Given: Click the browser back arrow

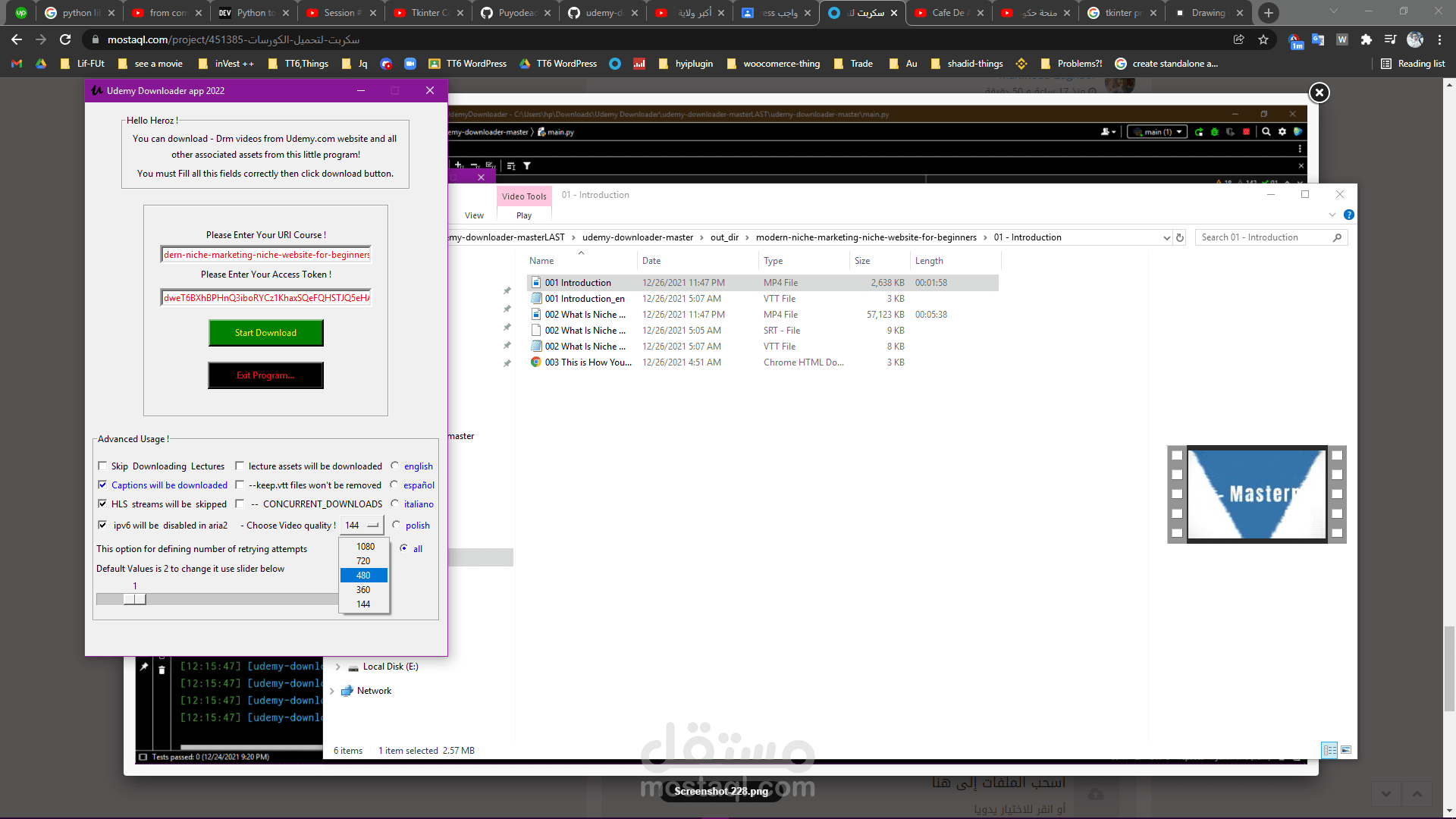Looking at the screenshot, I should tap(17, 39).
